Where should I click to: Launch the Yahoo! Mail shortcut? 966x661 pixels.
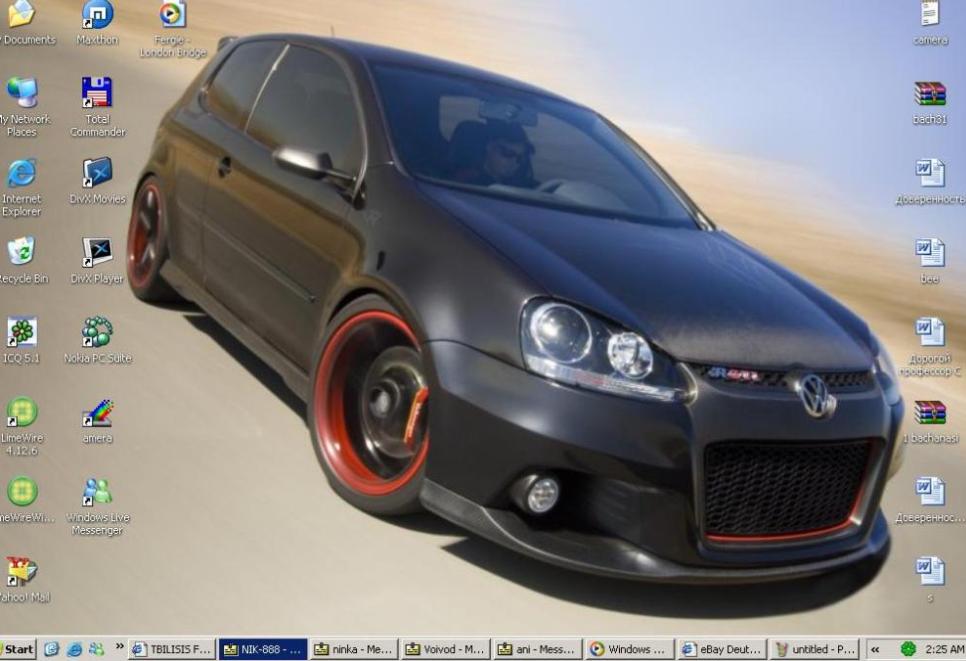(22, 571)
